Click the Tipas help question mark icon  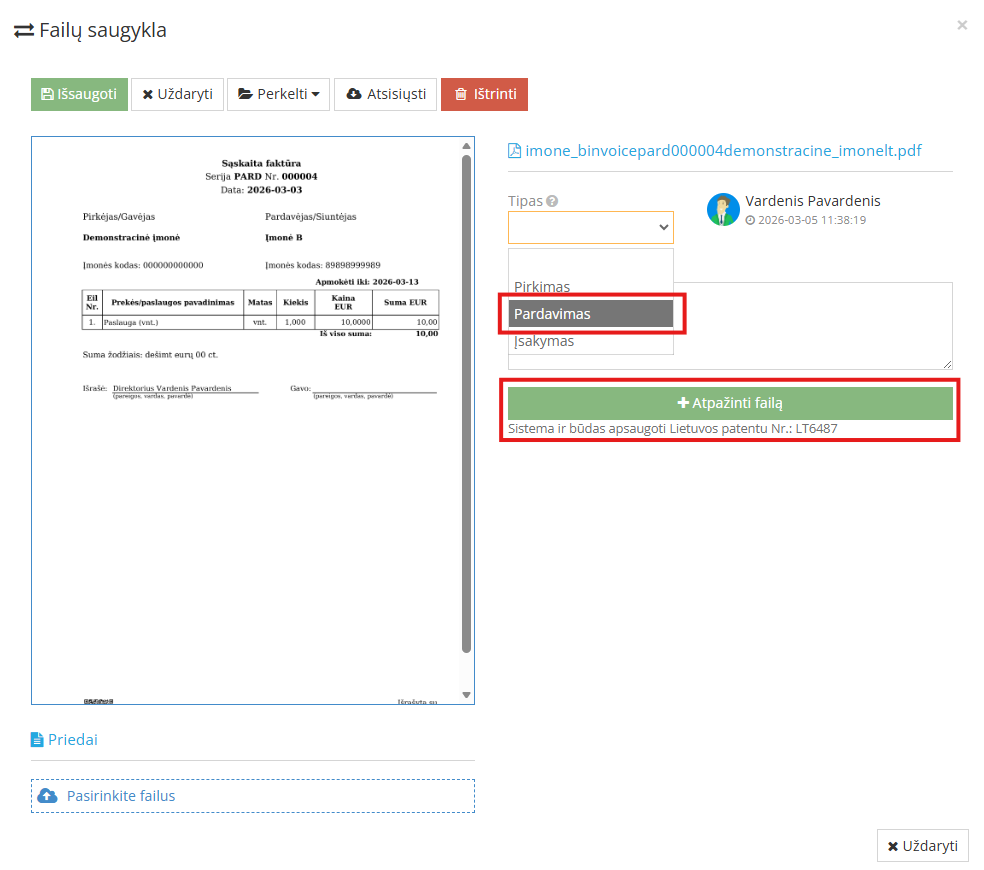[552, 201]
